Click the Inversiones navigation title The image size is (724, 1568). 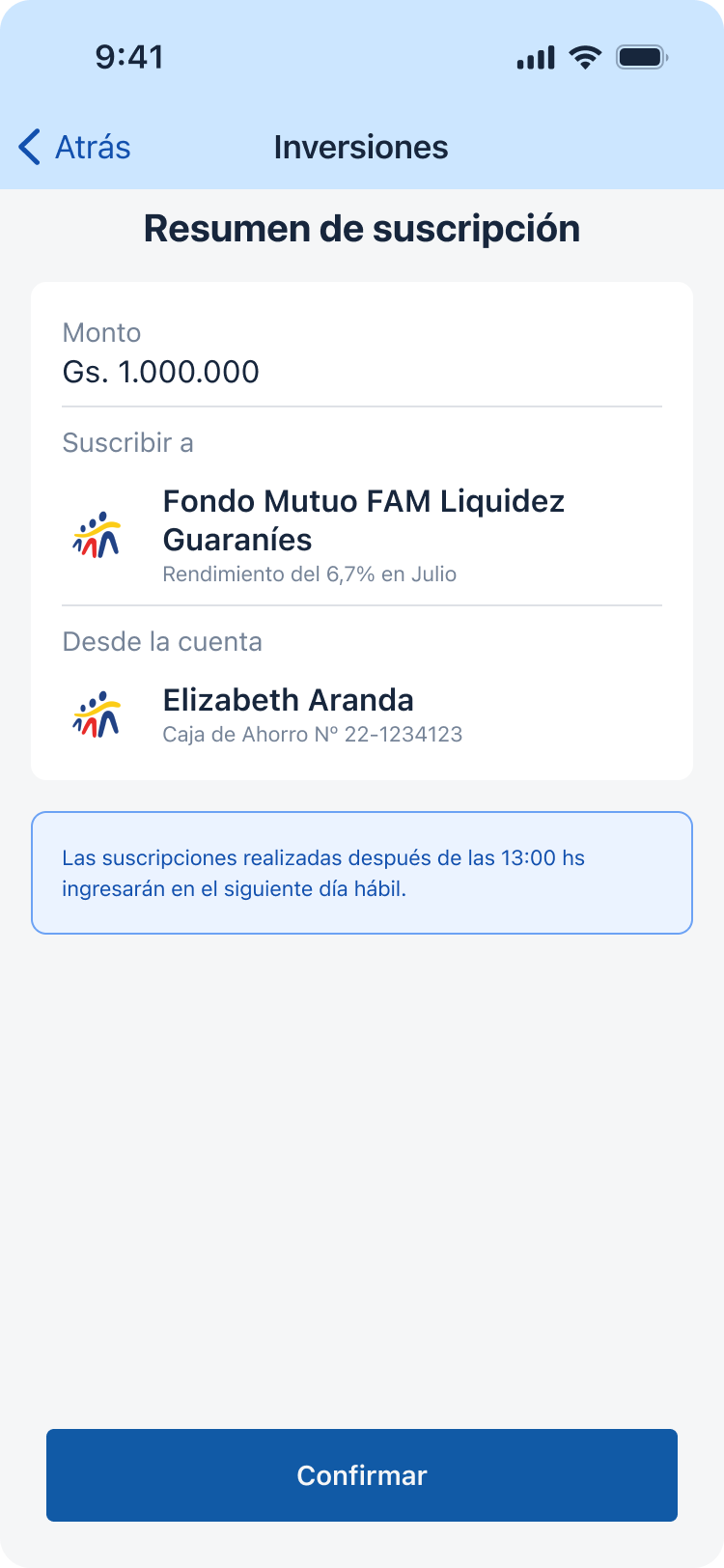(361, 148)
